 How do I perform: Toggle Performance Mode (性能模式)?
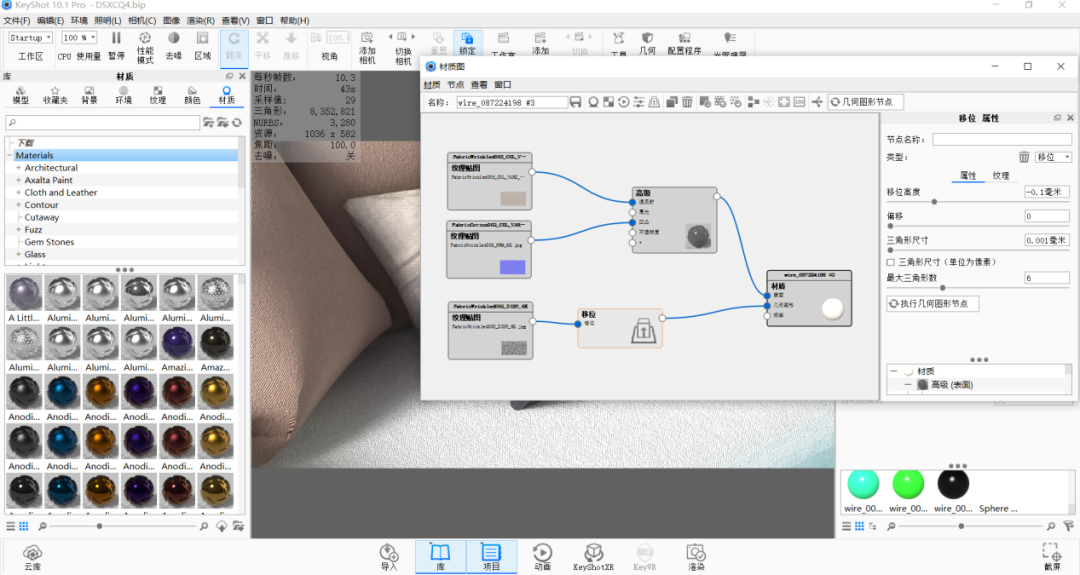click(145, 48)
